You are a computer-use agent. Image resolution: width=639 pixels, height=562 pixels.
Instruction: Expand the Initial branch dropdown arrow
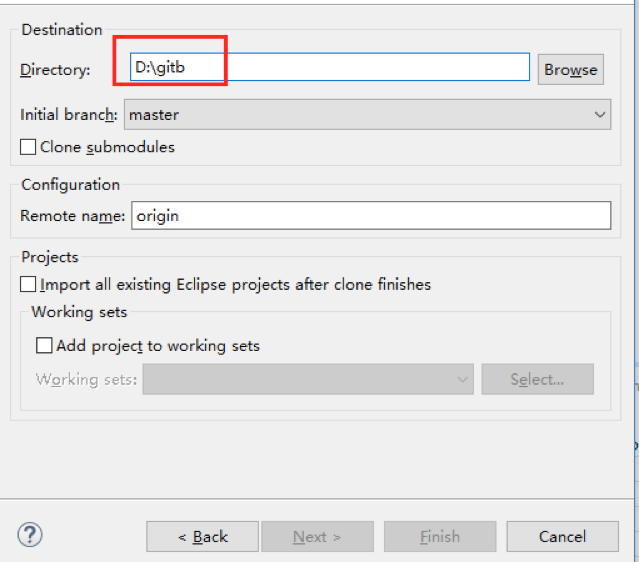pos(599,115)
